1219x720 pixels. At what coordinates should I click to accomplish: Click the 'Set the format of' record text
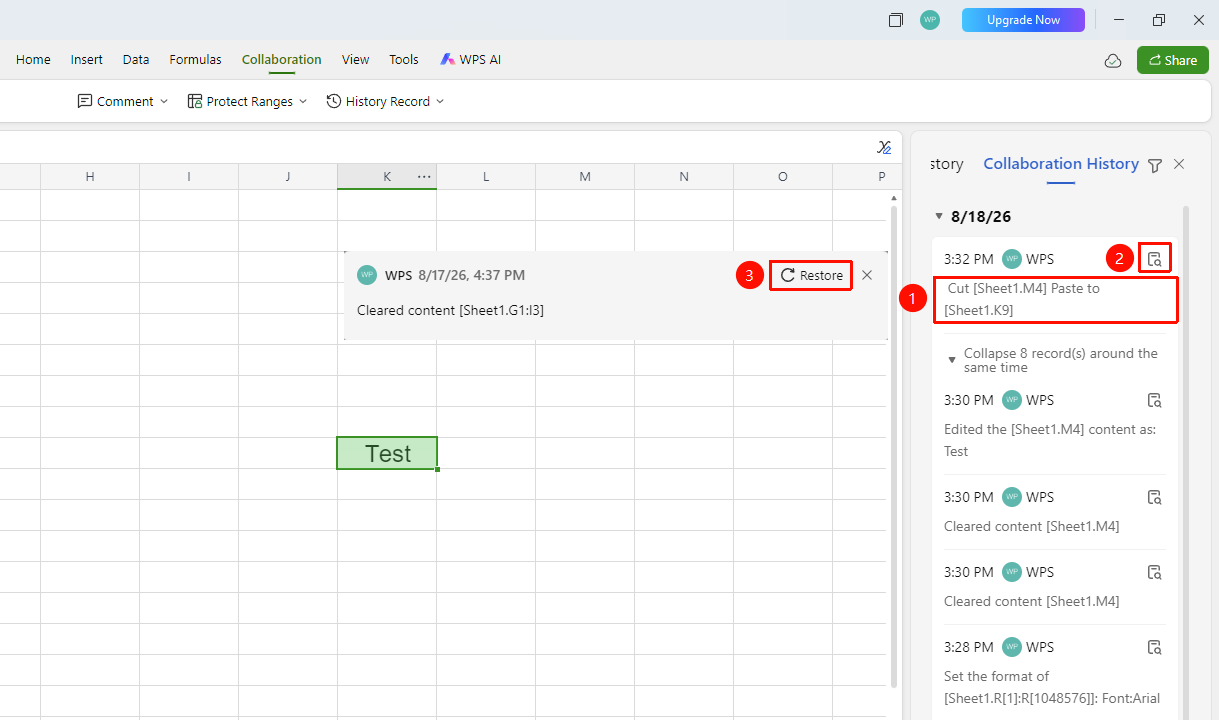[1052, 687]
